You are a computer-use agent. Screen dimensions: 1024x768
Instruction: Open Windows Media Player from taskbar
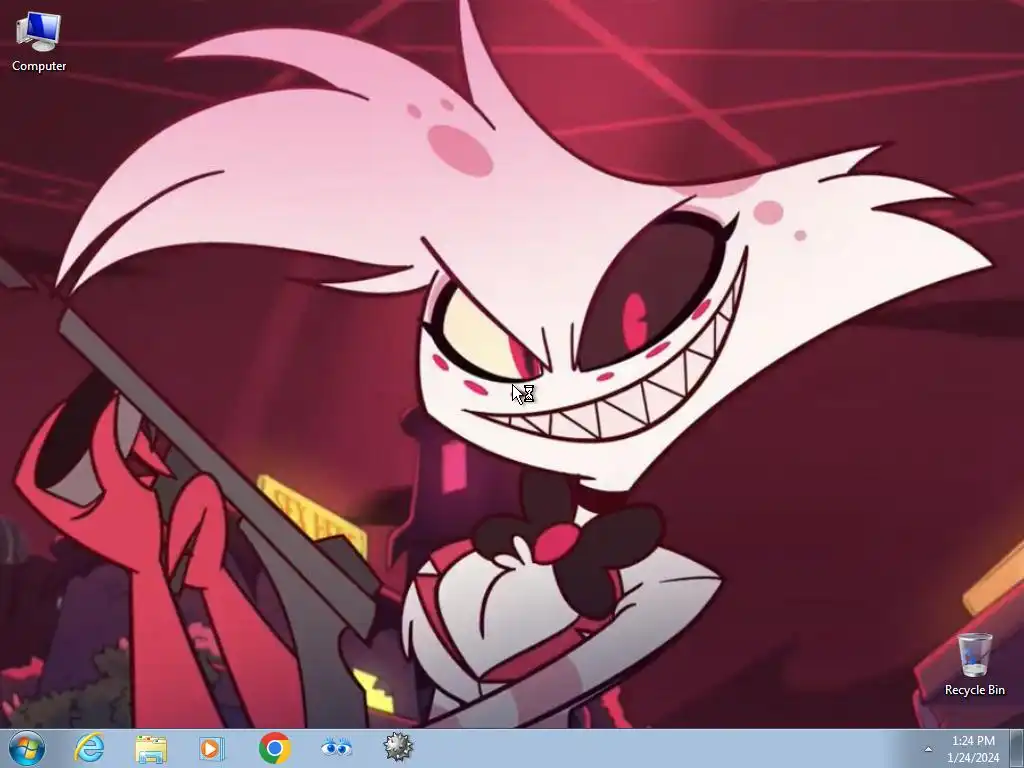pos(212,748)
